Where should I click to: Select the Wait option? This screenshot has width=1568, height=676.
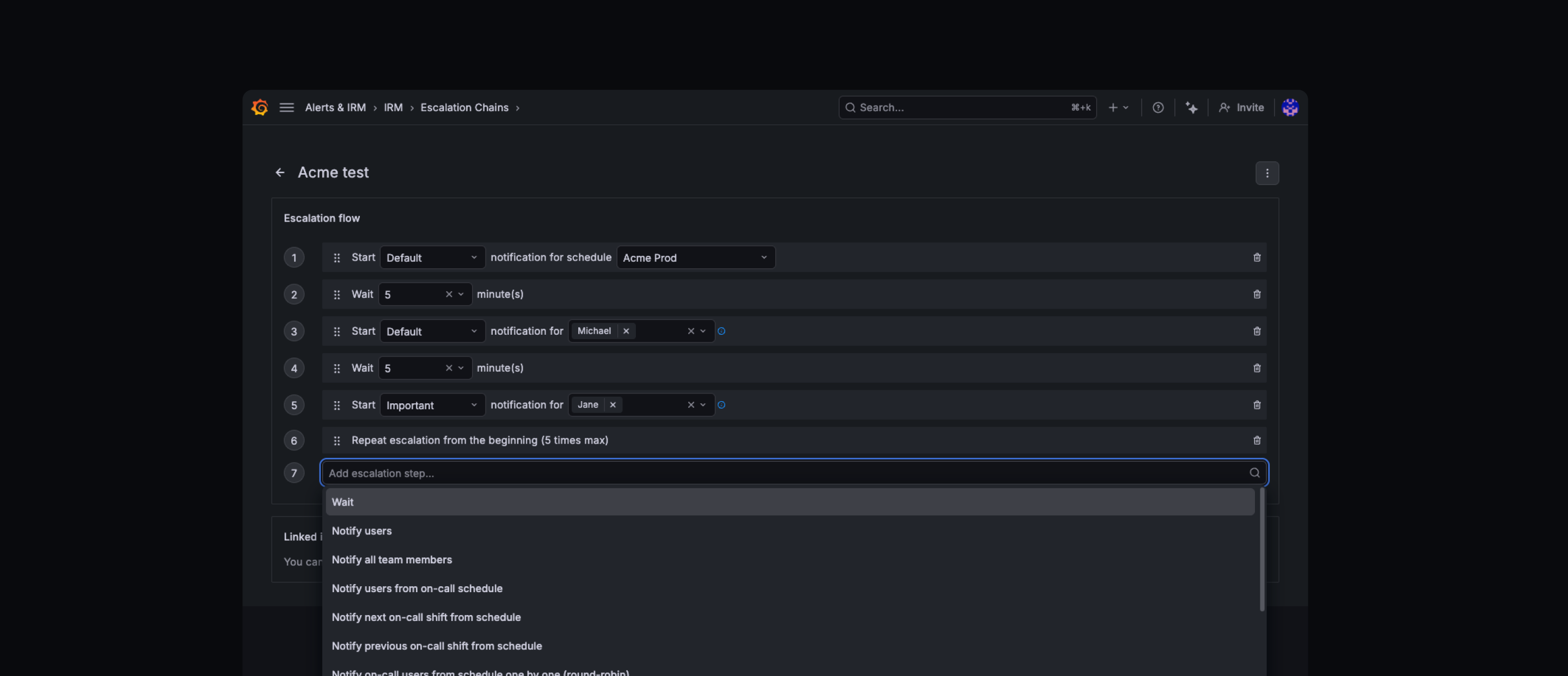click(789, 502)
